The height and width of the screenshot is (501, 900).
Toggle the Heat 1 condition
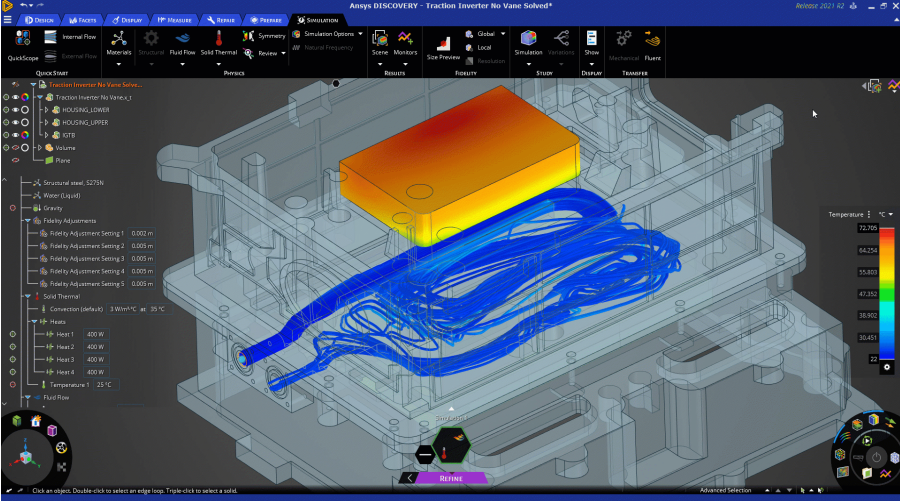tap(13, 334)
